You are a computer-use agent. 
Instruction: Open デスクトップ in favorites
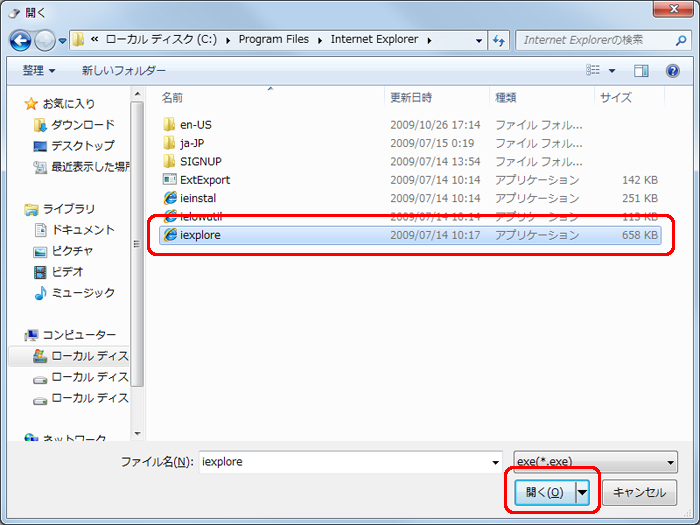[74, 146]
